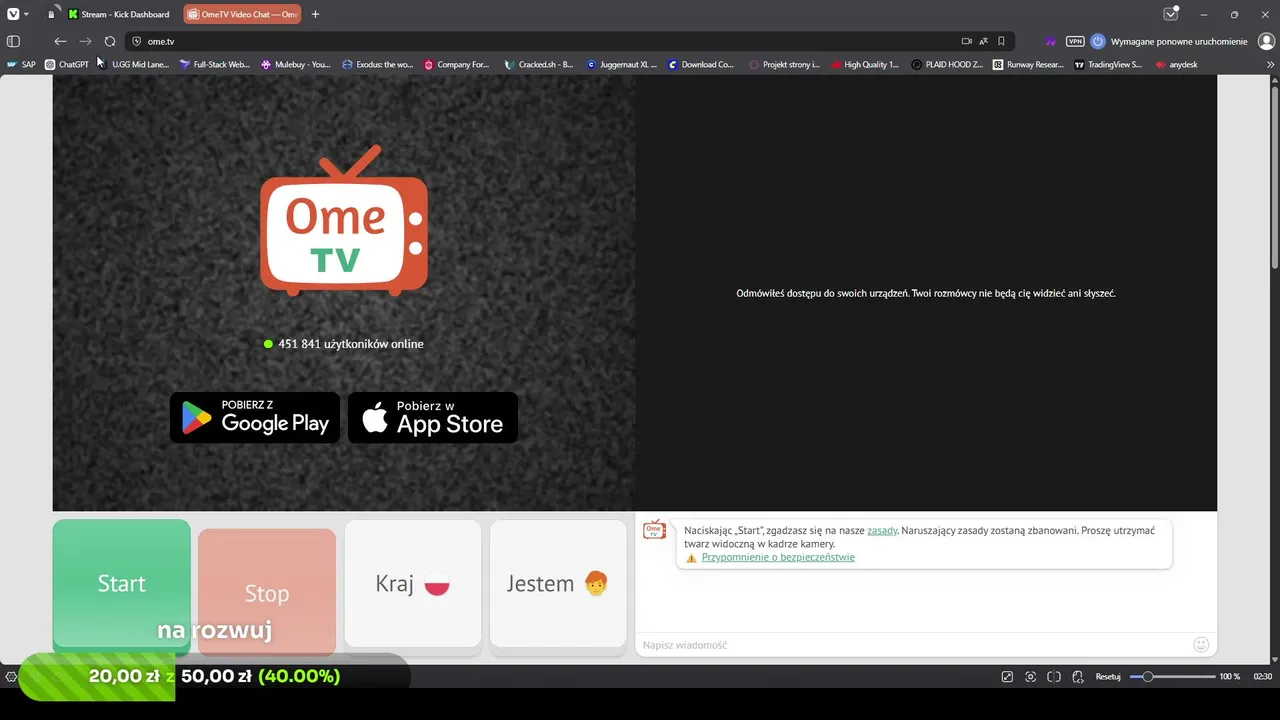Open the ChatGPT bookmark

point(67,64)
